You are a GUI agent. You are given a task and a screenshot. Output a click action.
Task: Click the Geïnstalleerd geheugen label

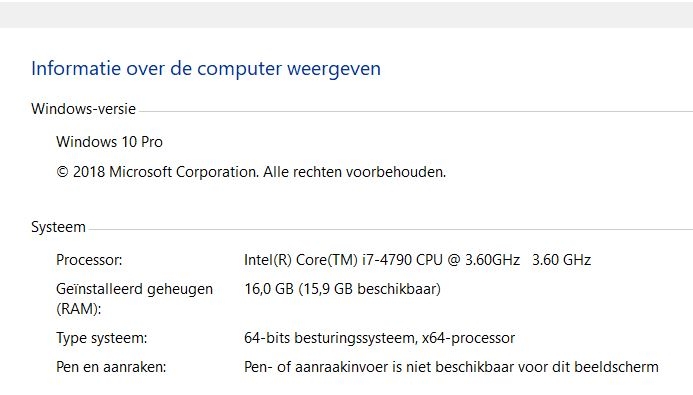pyautogui.click(x=134, y=289)
